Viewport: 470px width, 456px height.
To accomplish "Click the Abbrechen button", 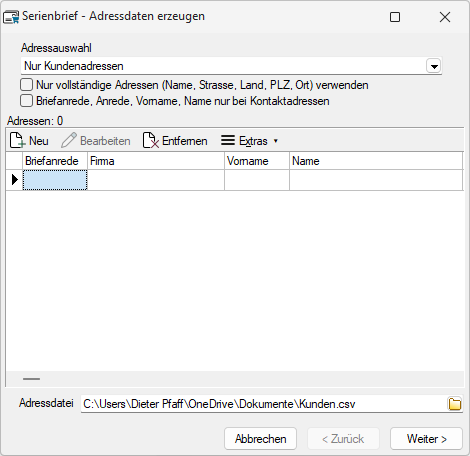I will point(260,439).
